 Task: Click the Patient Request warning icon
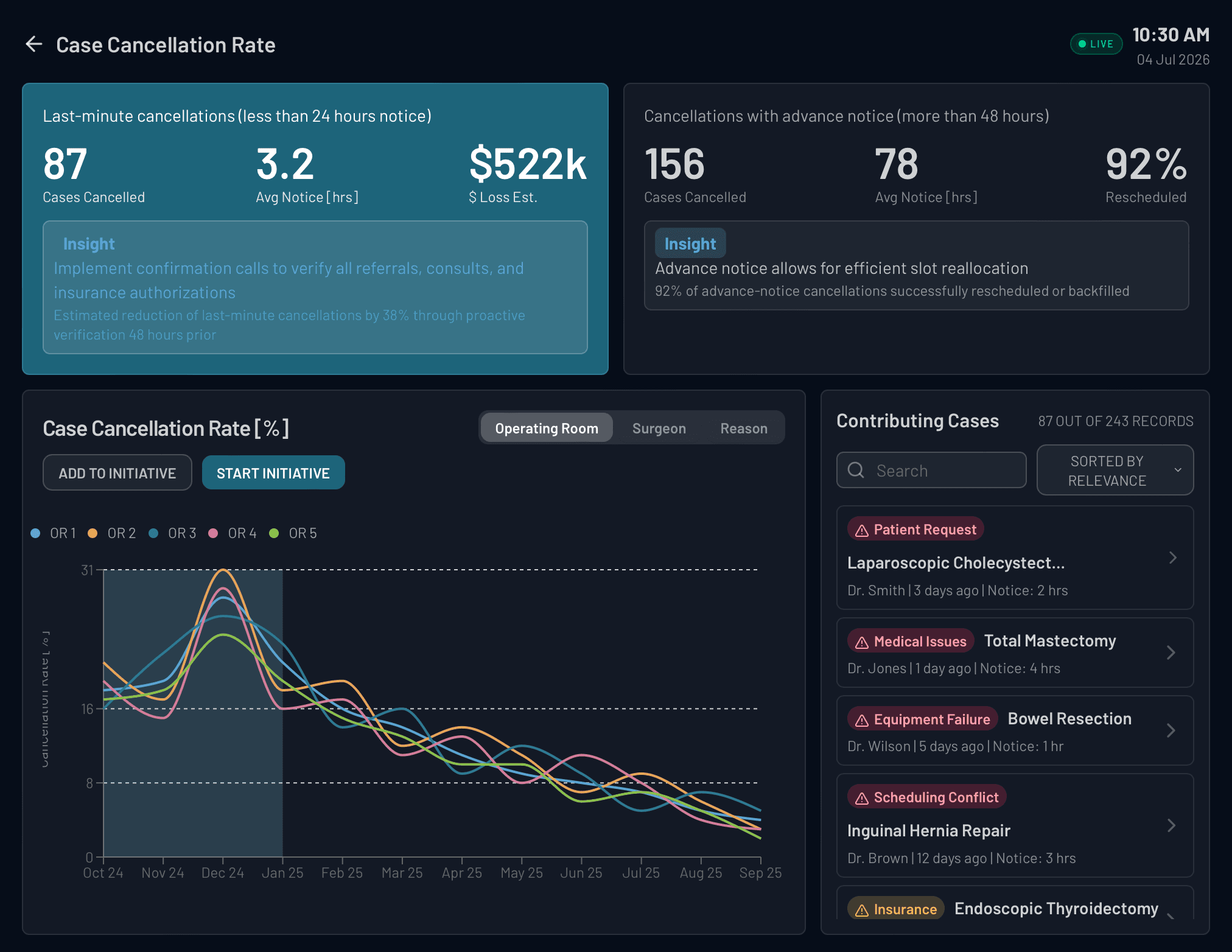(x=862, y=530)
